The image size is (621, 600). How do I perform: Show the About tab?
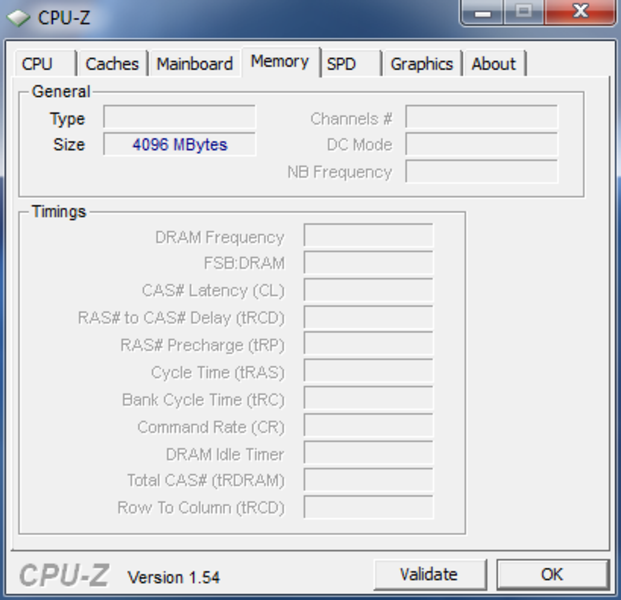coord(494,63)
